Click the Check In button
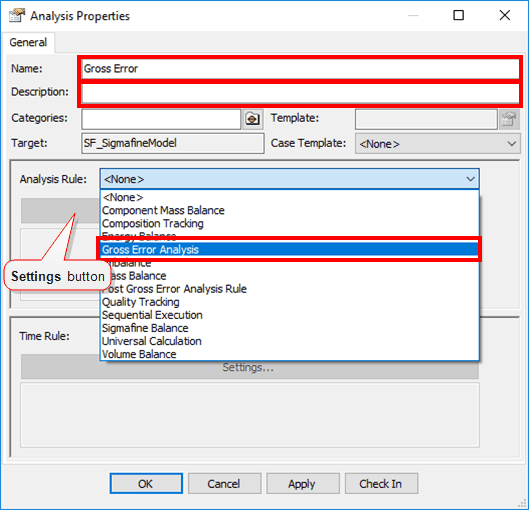This screenshot has width=529, height=510. click(381, 484)
